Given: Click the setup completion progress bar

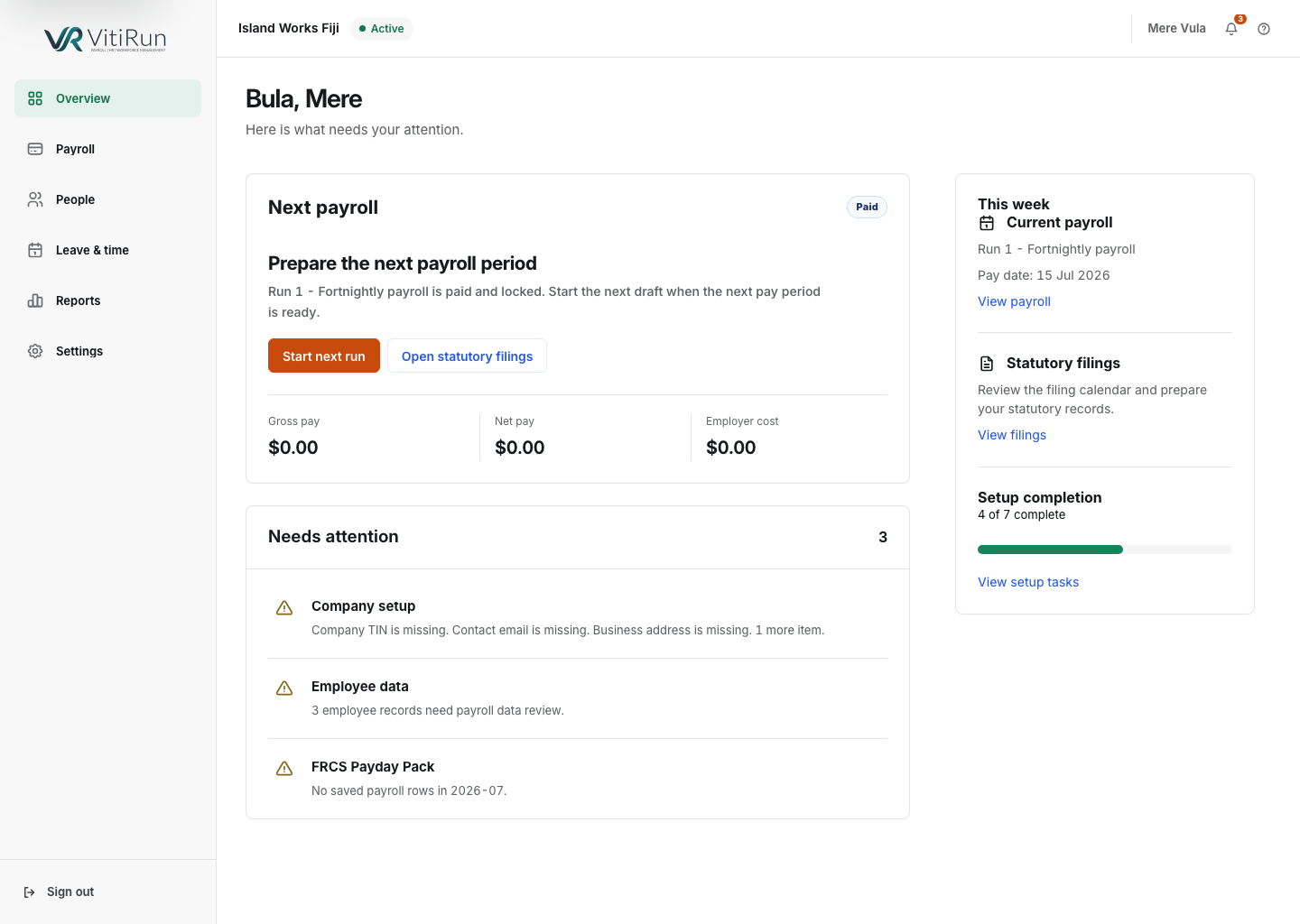Looking at the screenshot, I should point(1105,550).
